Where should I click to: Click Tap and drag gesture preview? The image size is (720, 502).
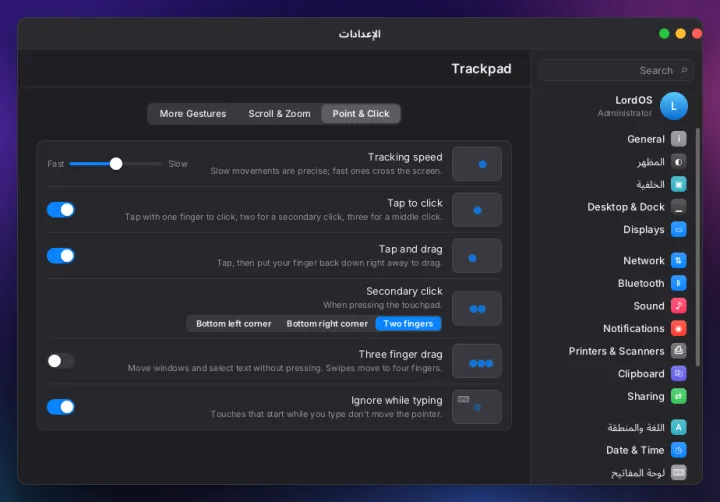point(477,255)
